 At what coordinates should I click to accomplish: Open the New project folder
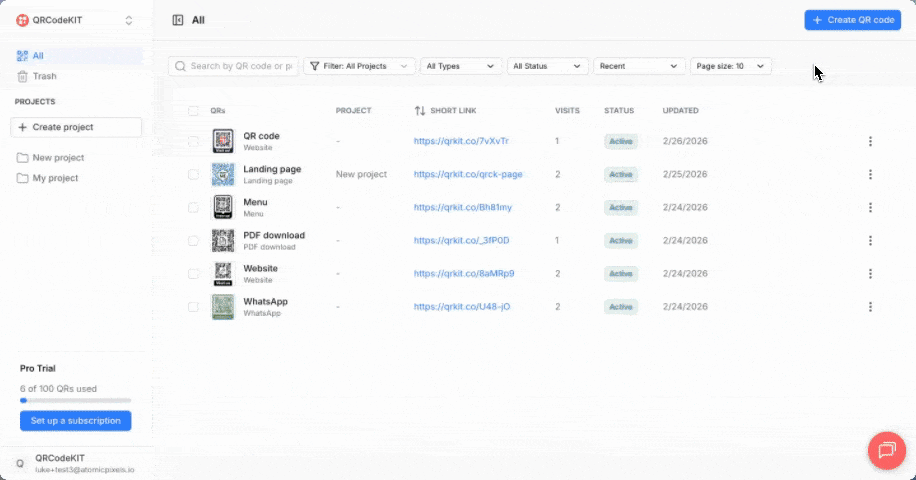58,158
